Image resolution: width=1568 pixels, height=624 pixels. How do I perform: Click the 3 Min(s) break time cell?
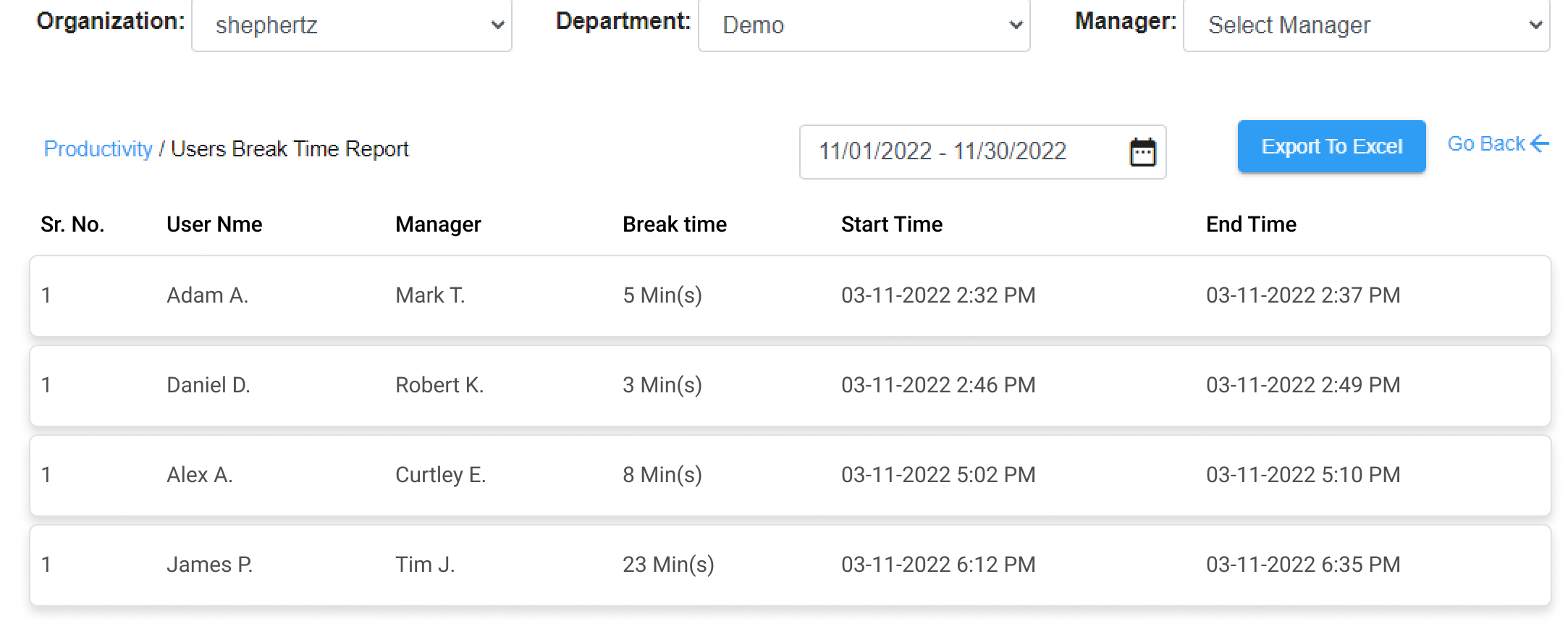tap(662, 385)
